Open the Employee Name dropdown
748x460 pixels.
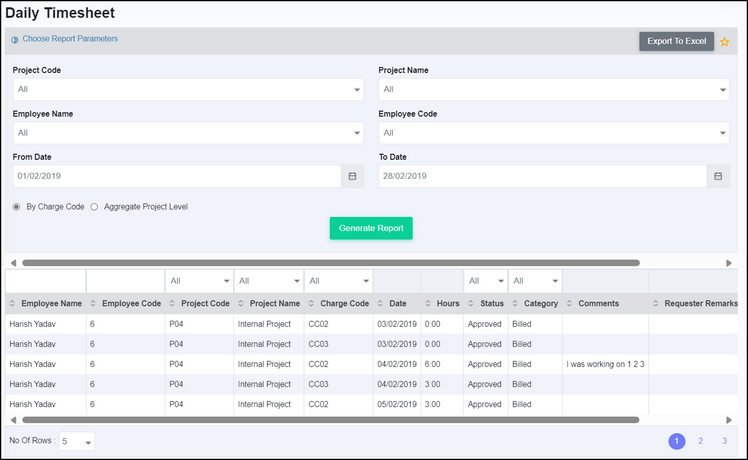tap(186, 133)
